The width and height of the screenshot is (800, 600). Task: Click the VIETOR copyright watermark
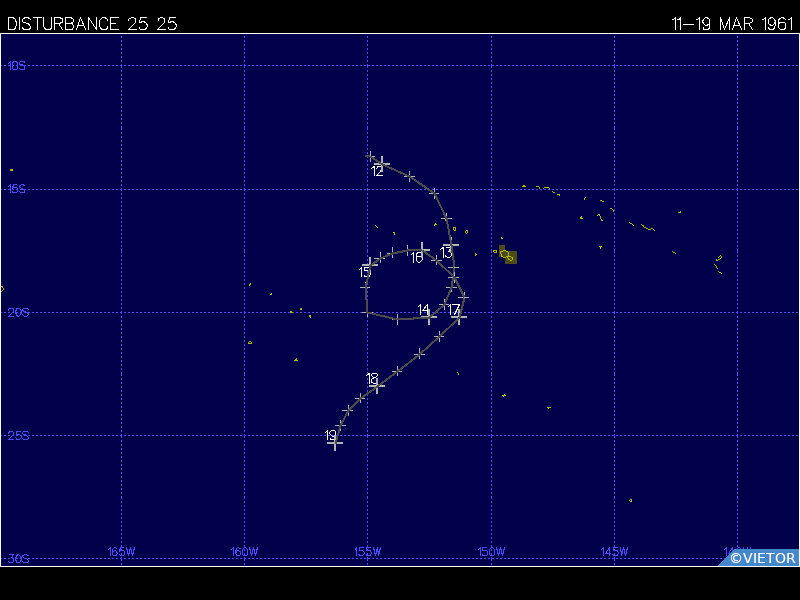pos(762,558)
